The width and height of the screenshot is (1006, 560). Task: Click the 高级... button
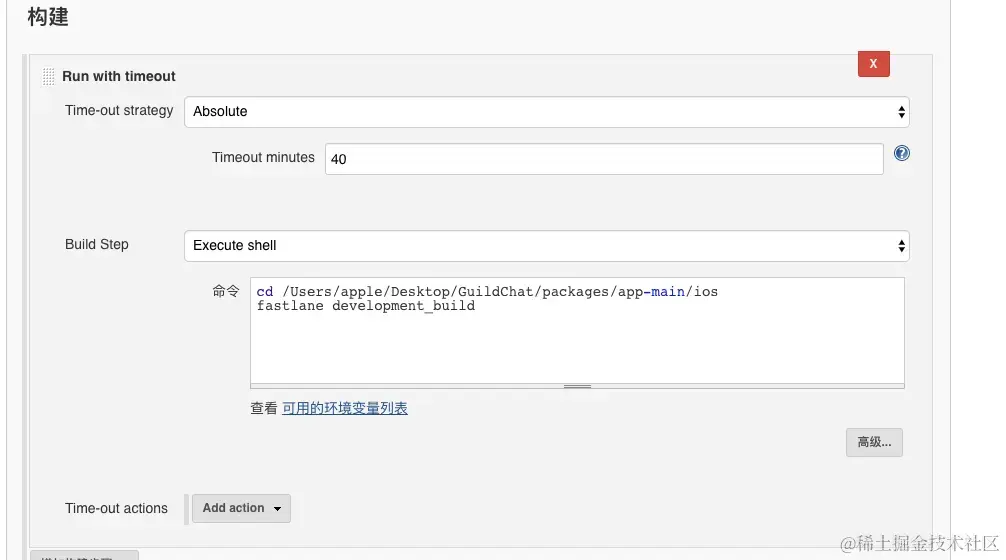pos(874,442)
